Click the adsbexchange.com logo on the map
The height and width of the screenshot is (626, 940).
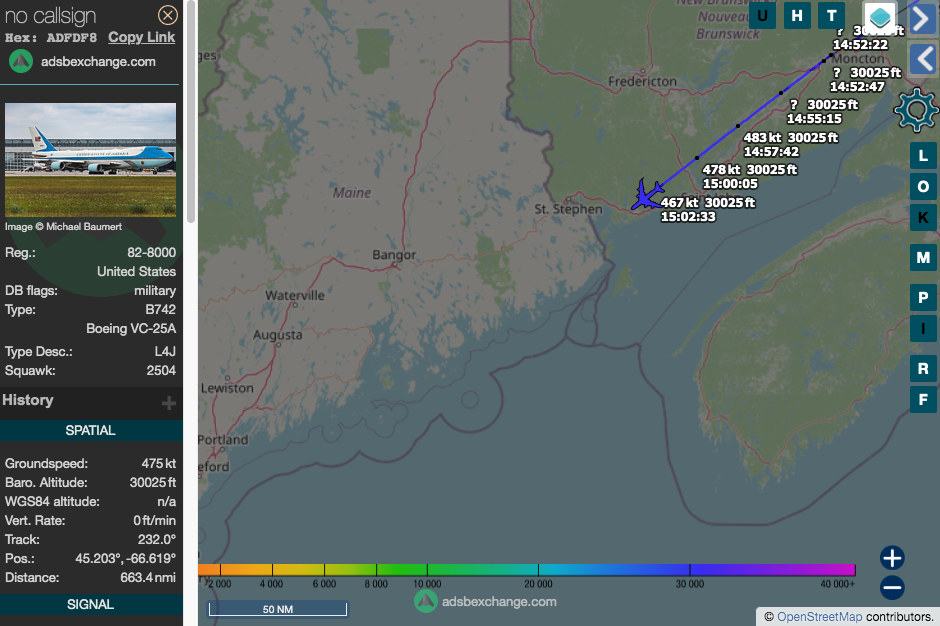[x=486, y=601]
